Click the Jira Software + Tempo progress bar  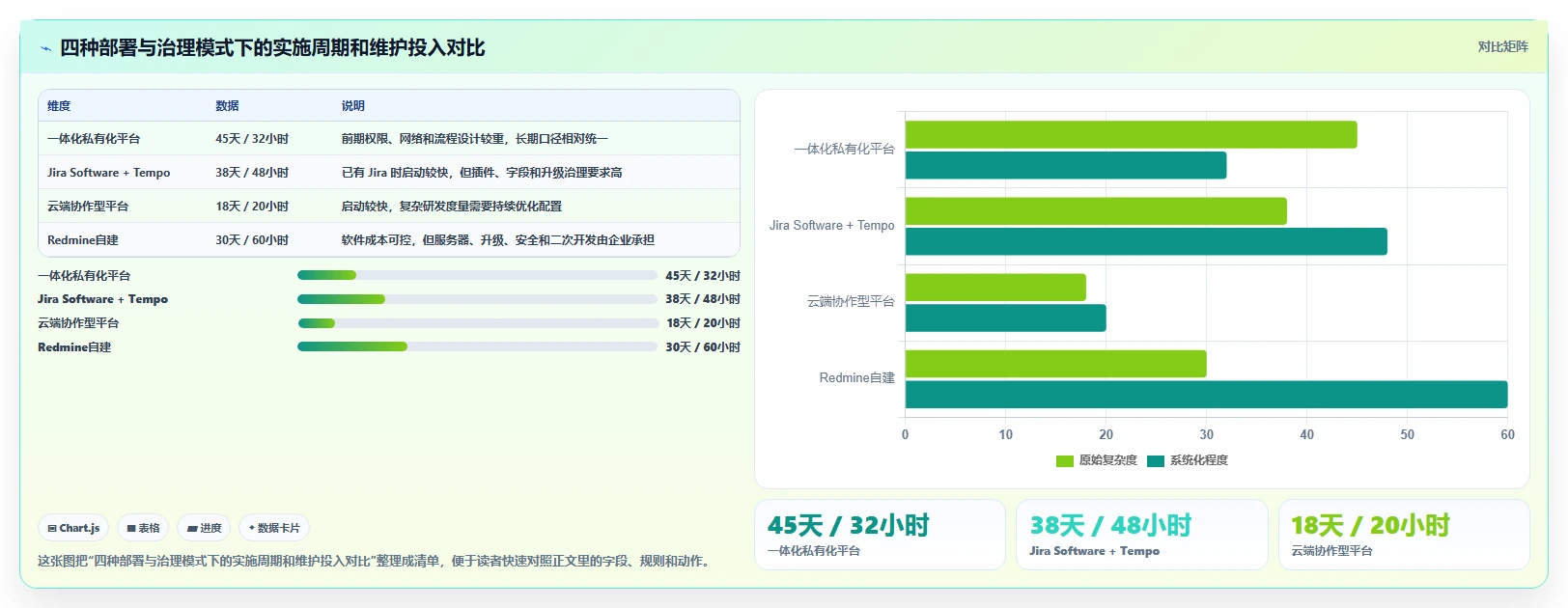(477, 299)
